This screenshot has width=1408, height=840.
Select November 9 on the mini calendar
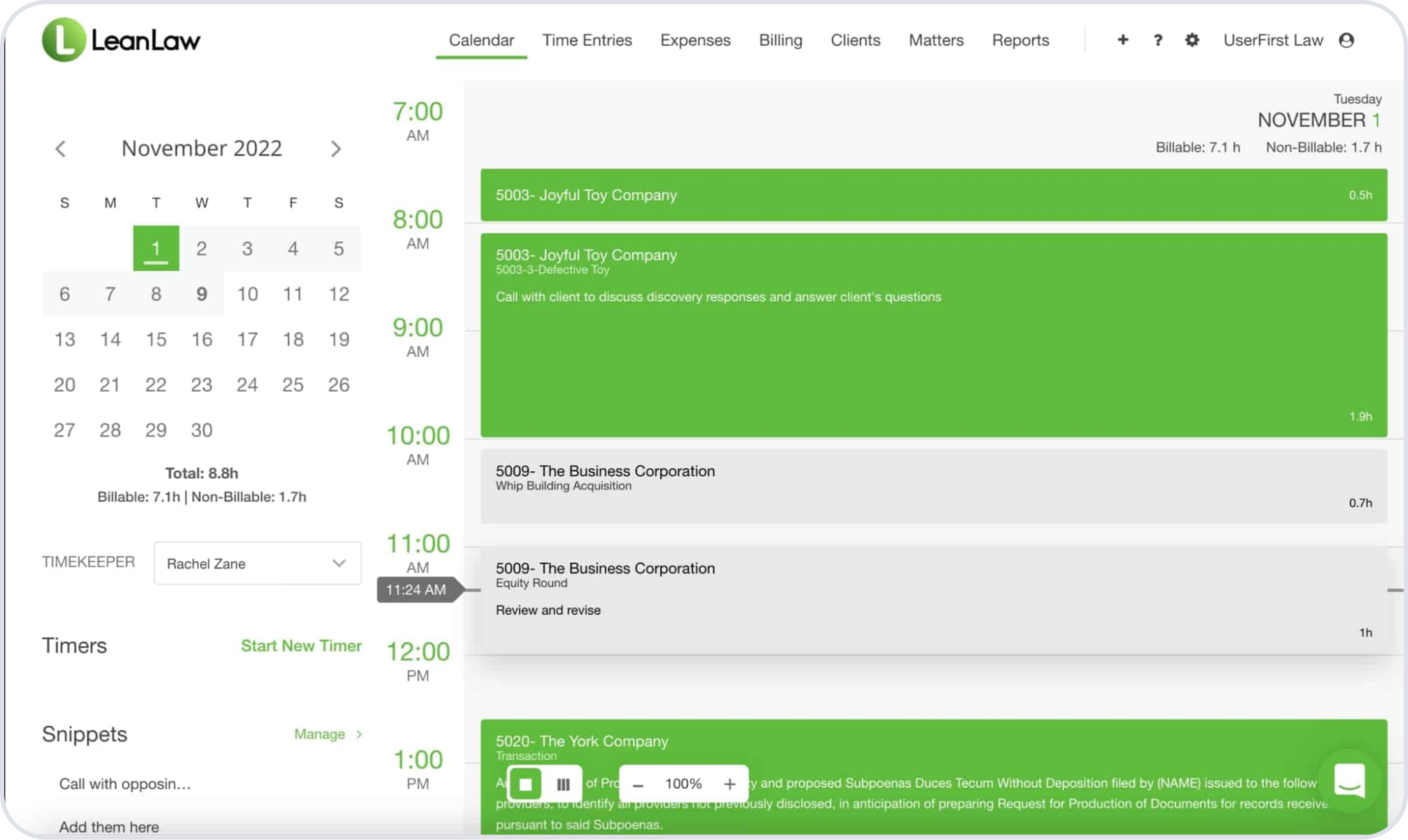click(x=202, y=294)
